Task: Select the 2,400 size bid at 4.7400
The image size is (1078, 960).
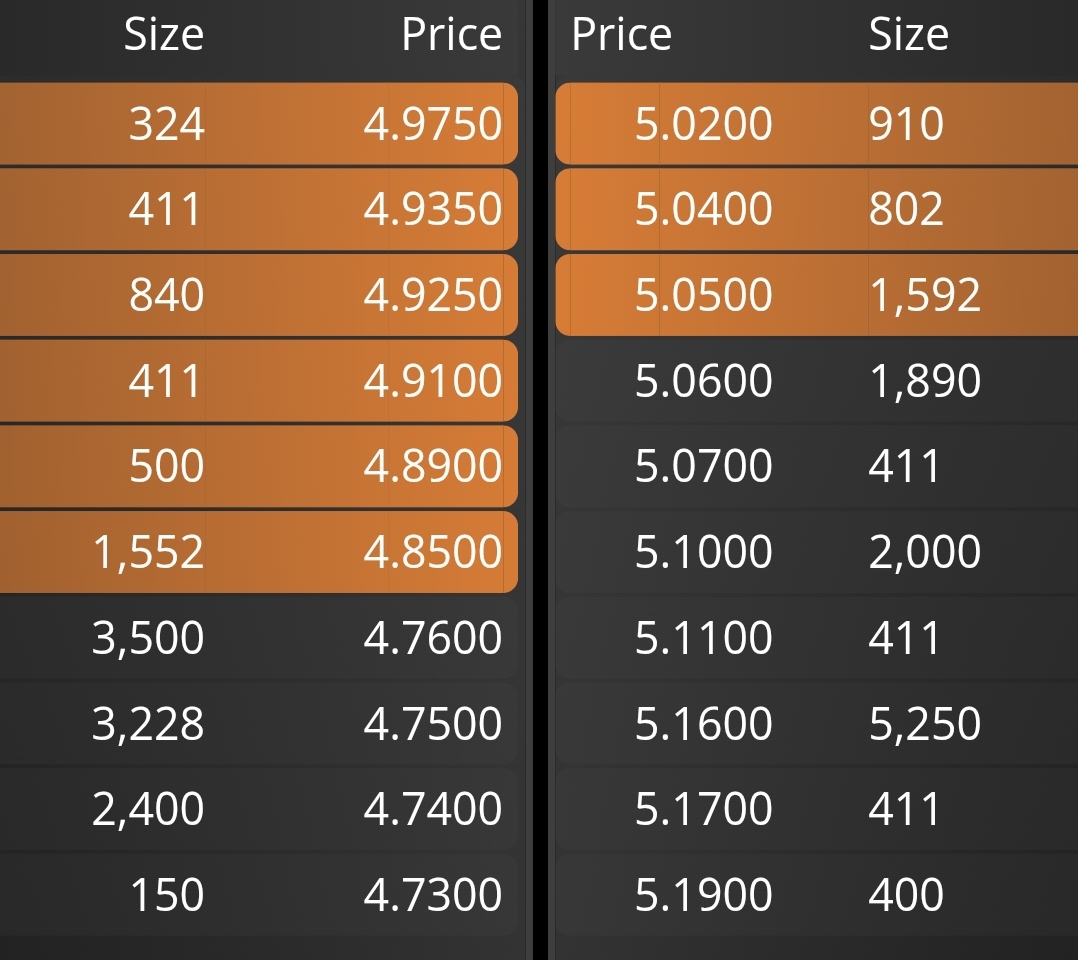Action: pos(258,809)
